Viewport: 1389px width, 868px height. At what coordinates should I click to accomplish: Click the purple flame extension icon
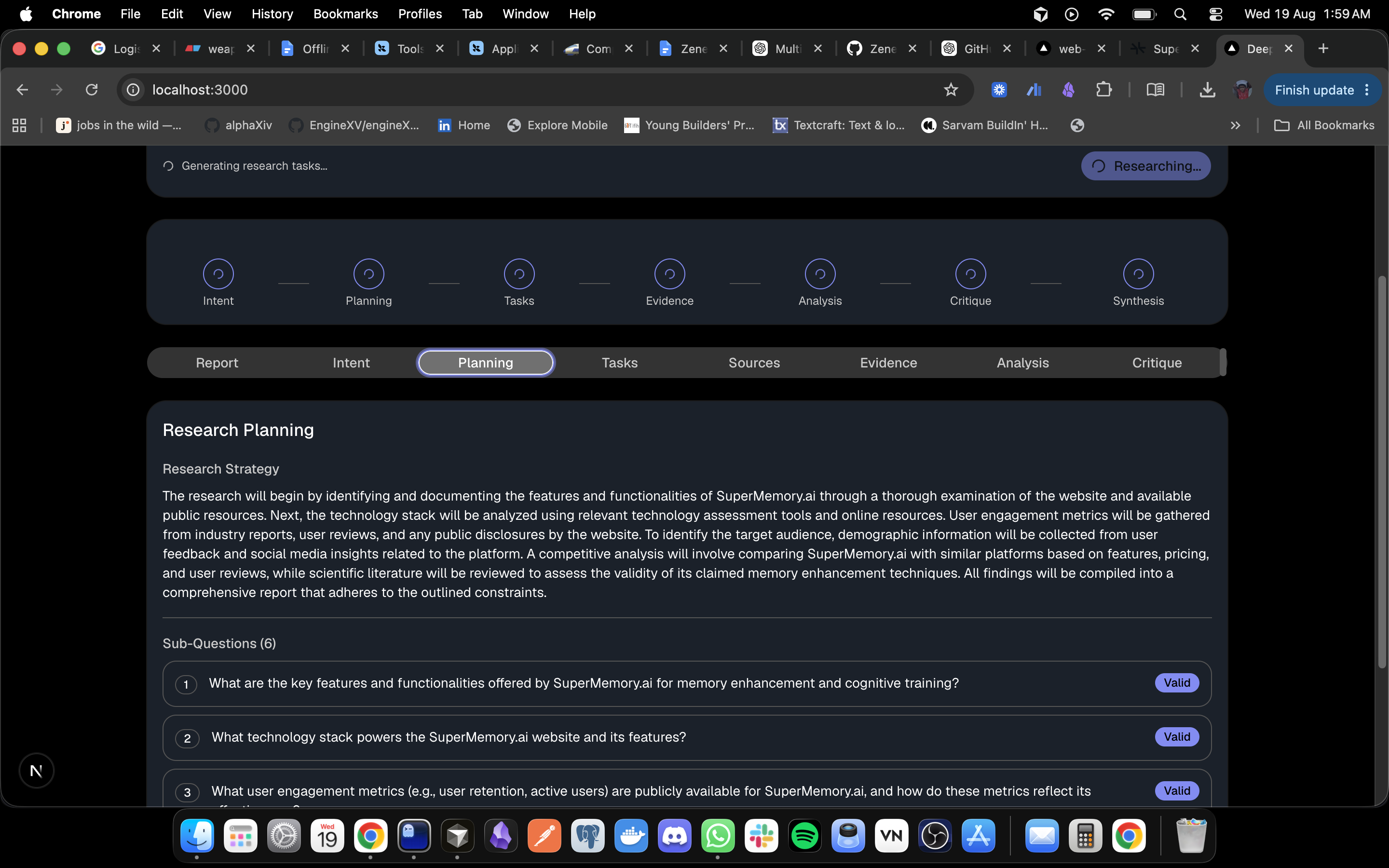[x=1068, y=90]
